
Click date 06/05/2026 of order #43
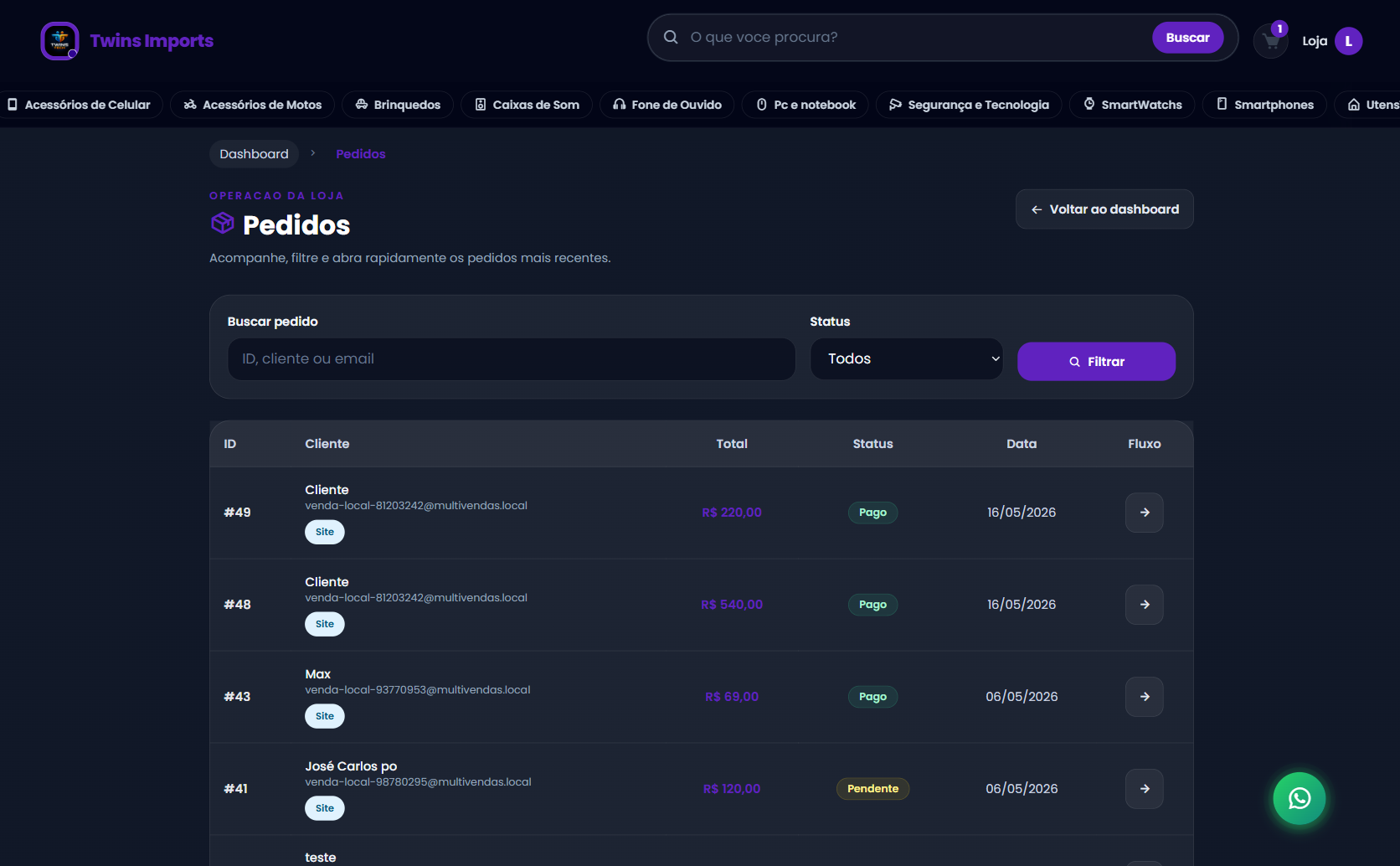[x=1022, y=697]
